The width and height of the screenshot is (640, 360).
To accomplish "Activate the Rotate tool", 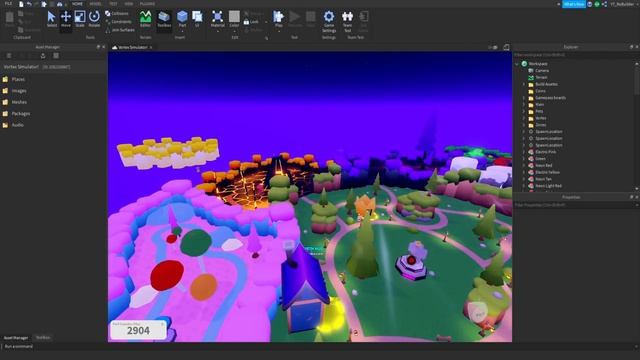I will coord(94,19).
